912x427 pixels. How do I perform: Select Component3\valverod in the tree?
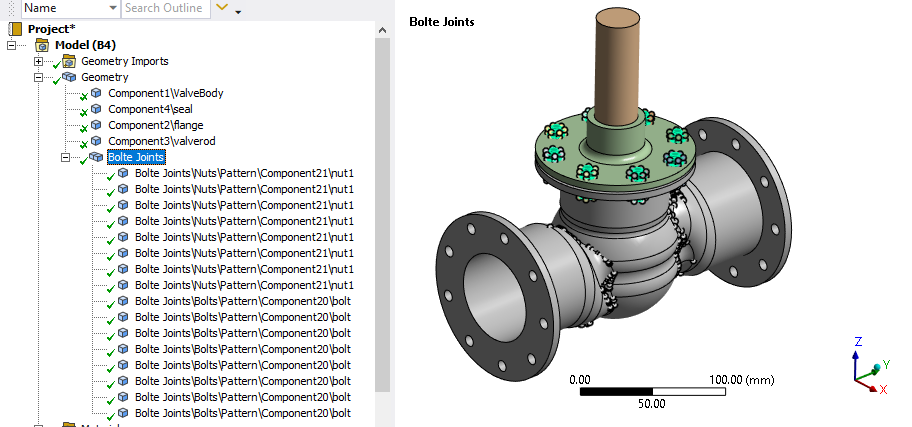click(x=162, y=141)
